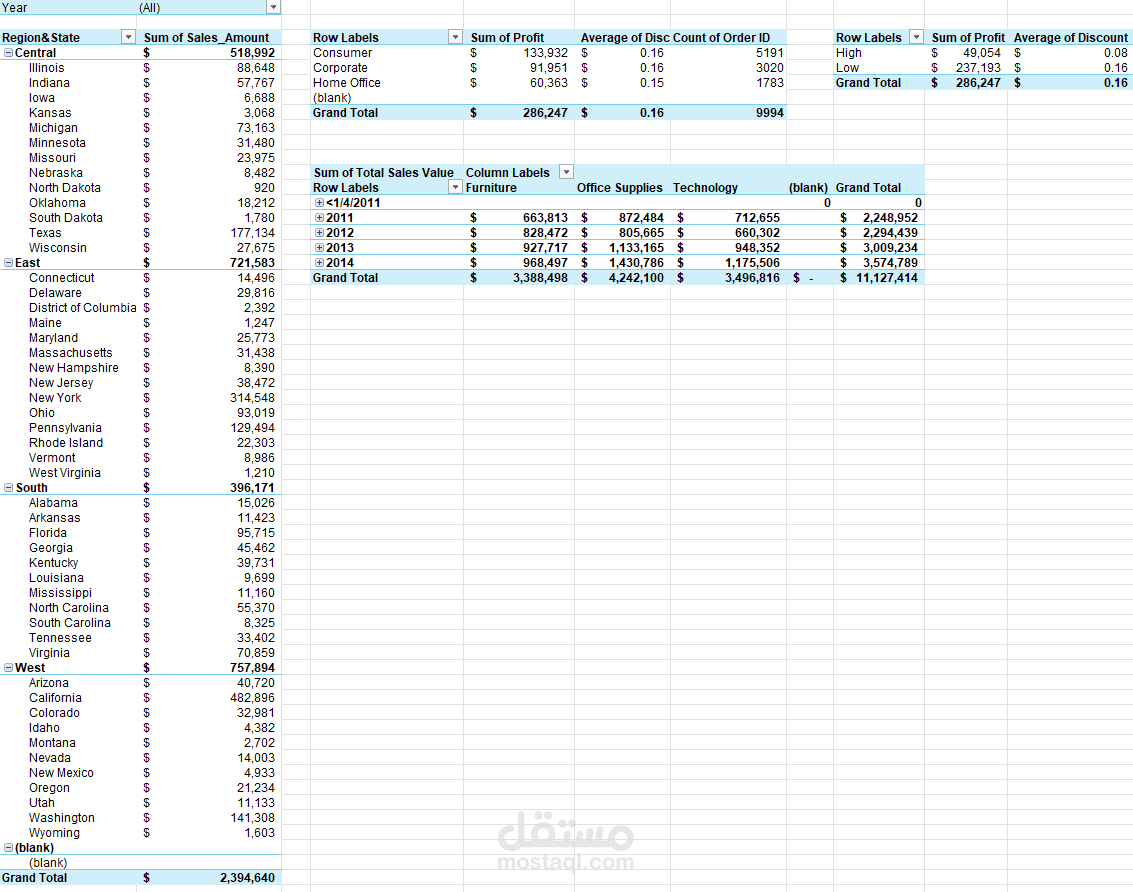Viewport: 1133px width, 892px height.
Task: Collapse the (blank) region group
Action: pyautogui.click(x=9, y=848)
